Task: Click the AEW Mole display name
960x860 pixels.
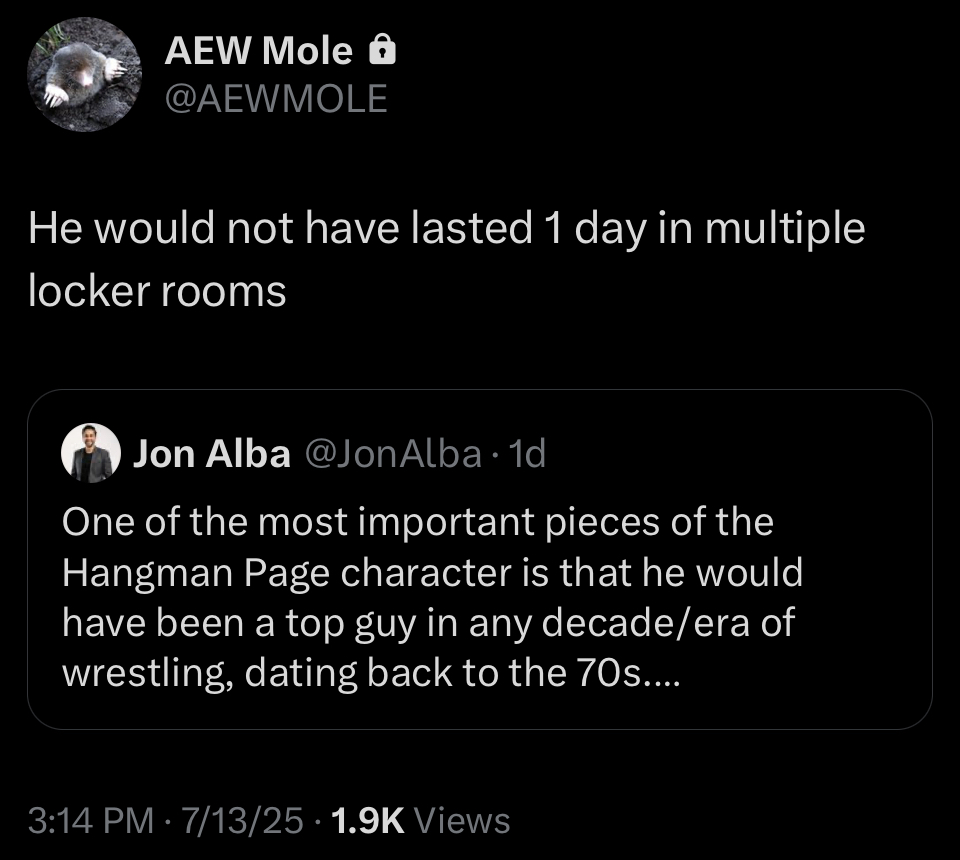Action: click(258, 51)
